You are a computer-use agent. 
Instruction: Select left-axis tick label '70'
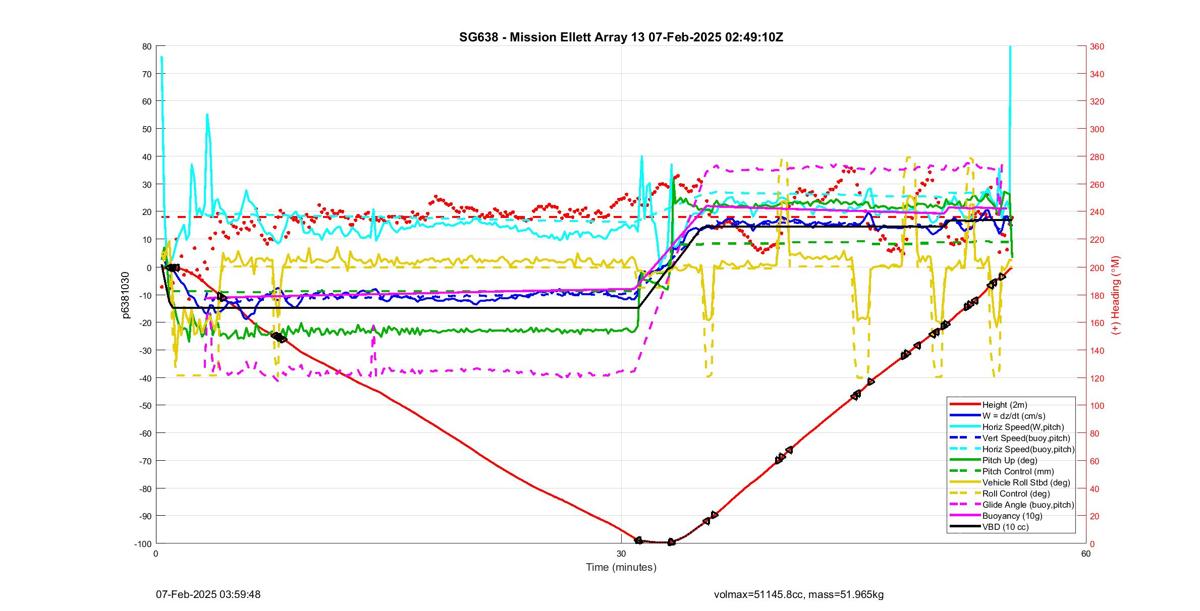[x=146, y=74]
